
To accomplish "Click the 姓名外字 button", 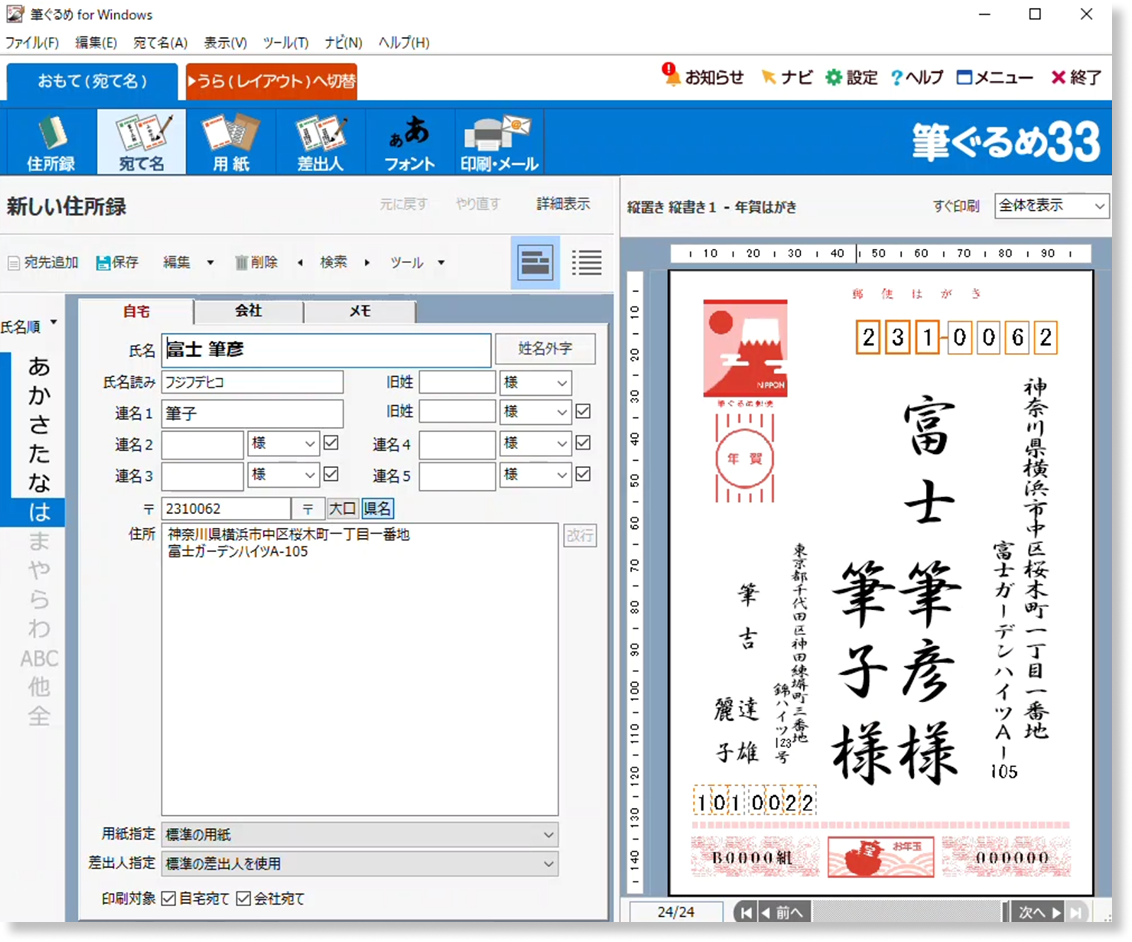I will [545, 349].
